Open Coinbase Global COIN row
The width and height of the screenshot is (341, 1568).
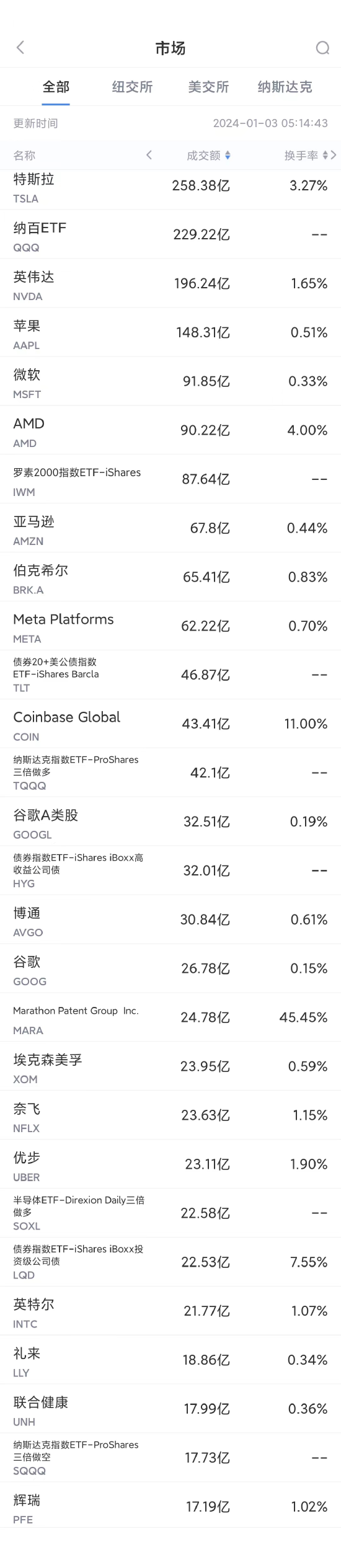[x=170, y=724]
